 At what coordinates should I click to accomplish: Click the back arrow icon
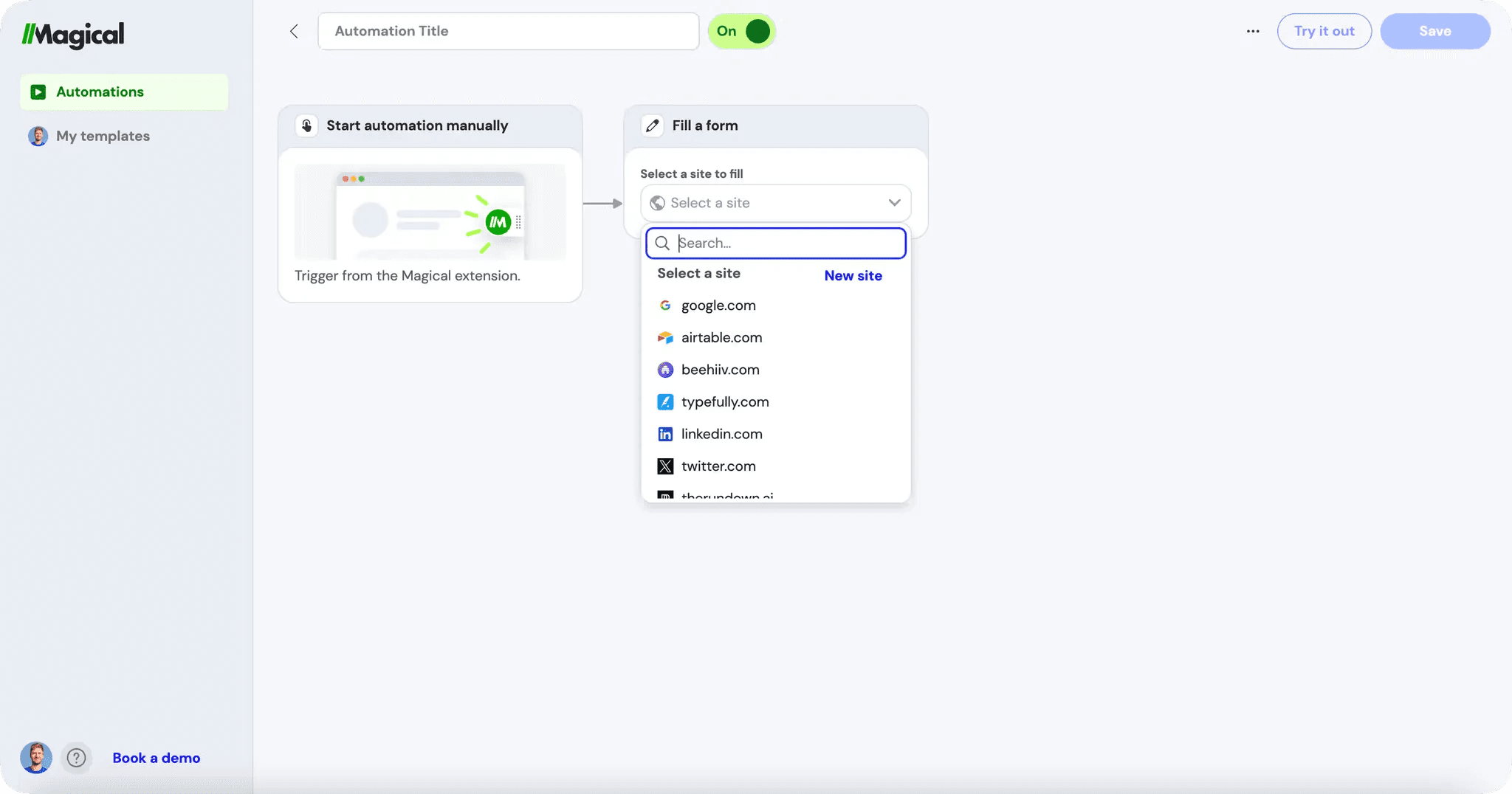pos(294,31)
